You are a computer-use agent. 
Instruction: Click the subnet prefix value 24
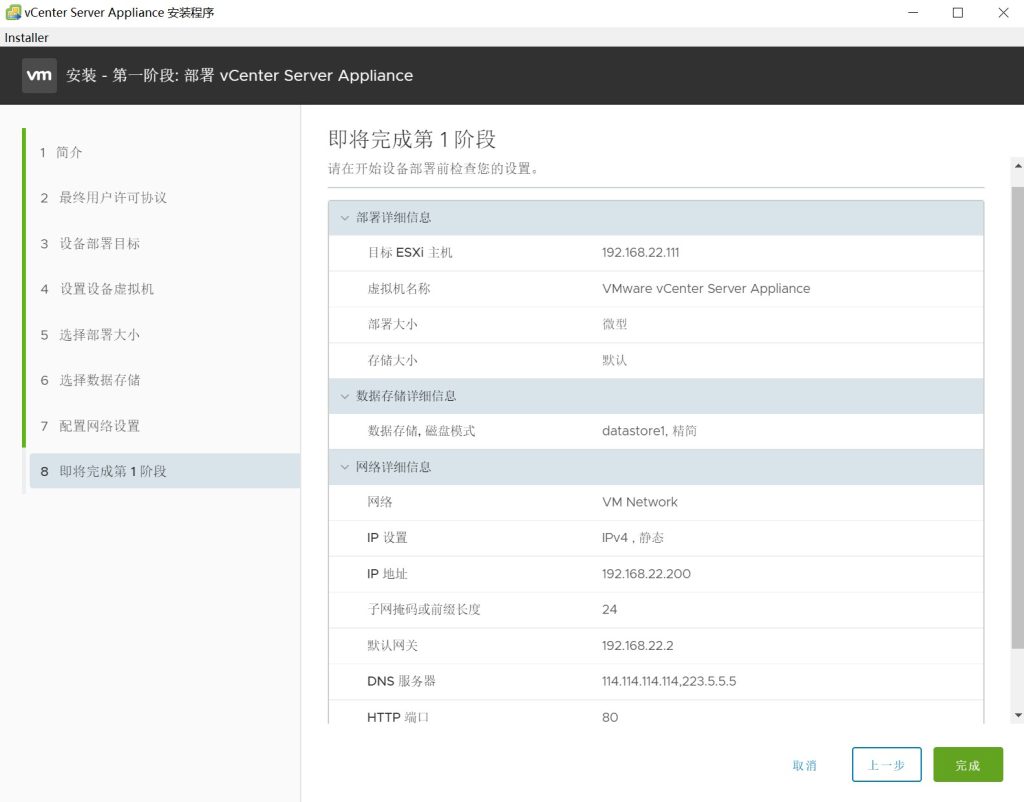click(609, 609)
